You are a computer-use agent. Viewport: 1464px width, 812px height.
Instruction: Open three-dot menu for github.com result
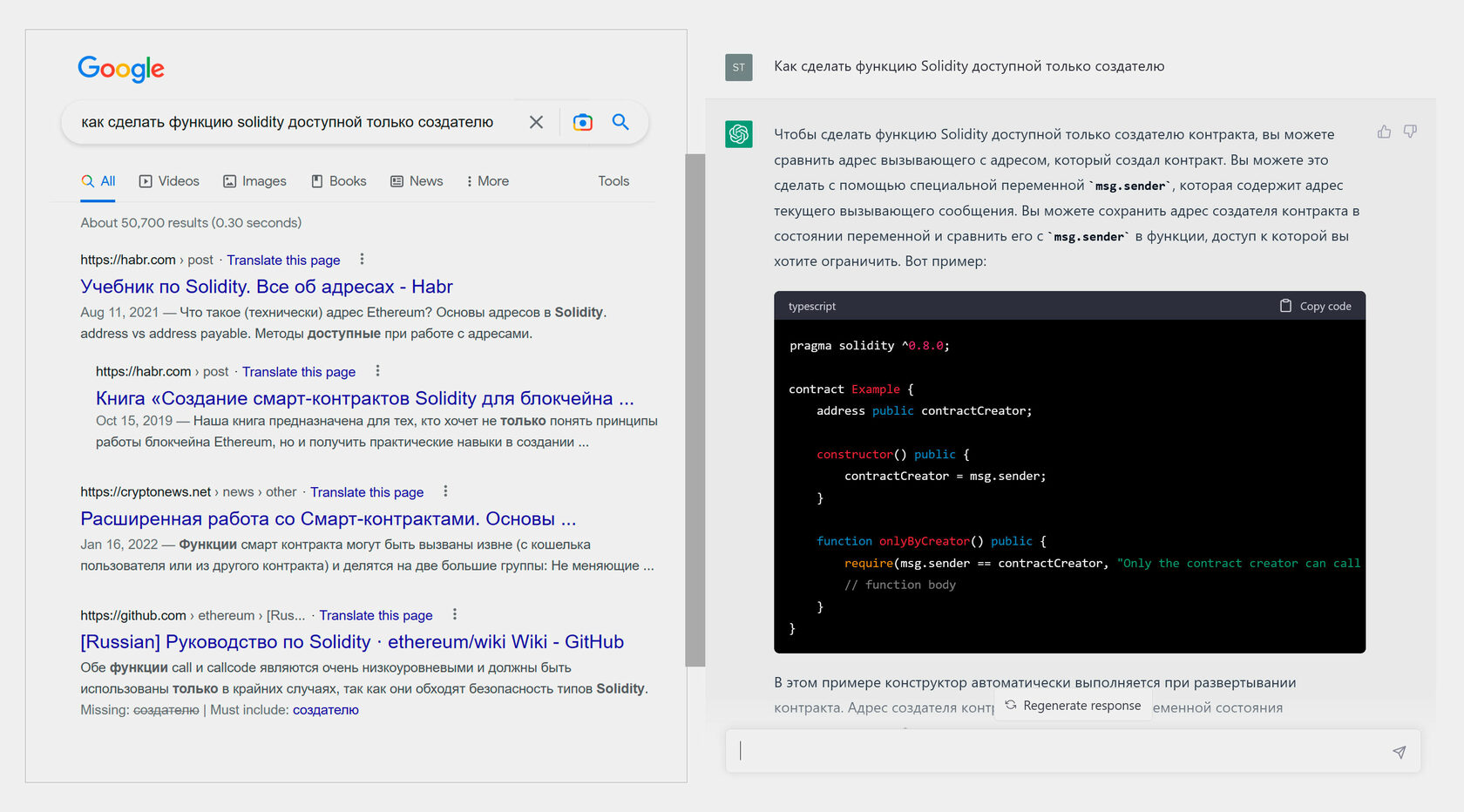coord(454,614)
